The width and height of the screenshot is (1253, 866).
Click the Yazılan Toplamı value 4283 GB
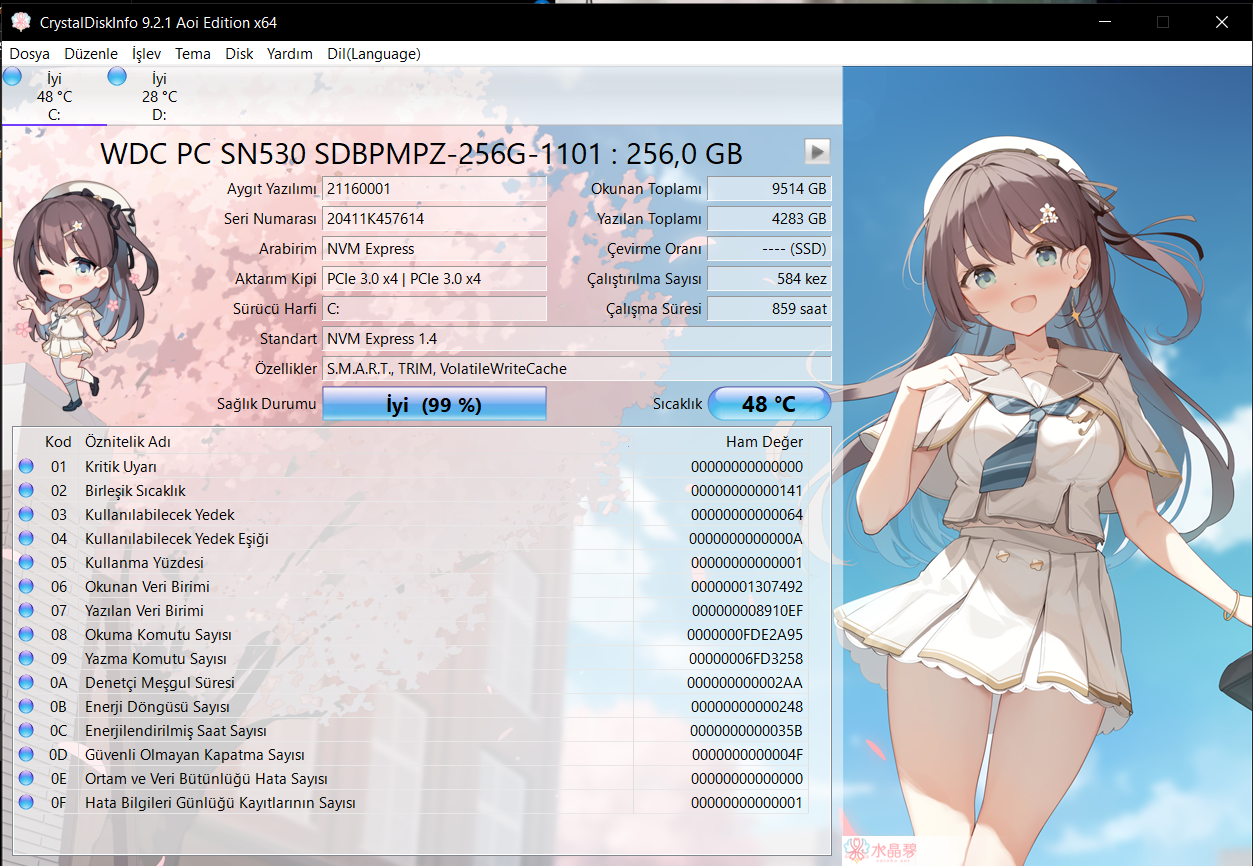point(769,218)
